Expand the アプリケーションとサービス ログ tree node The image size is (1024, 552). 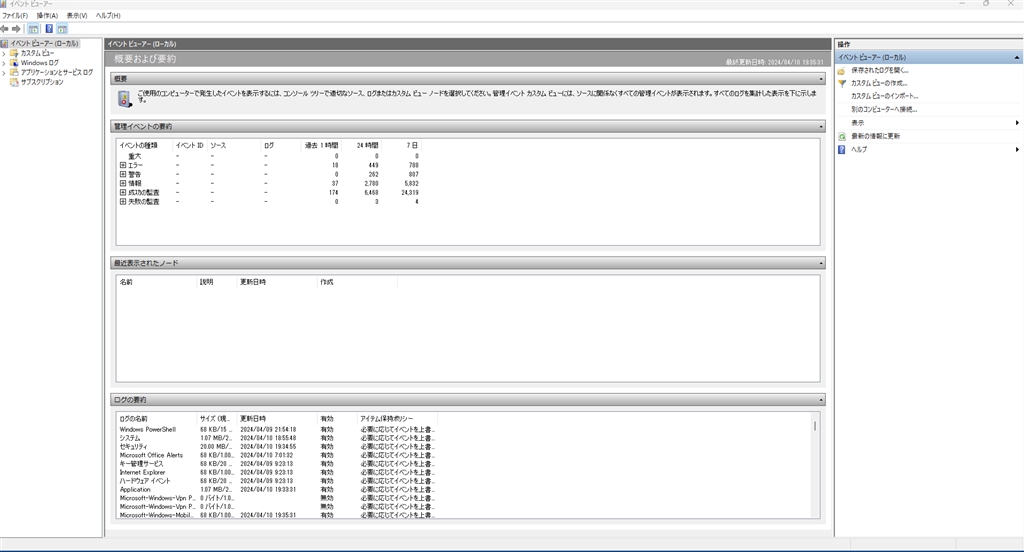pyautogui.click(x=4, y=73)
